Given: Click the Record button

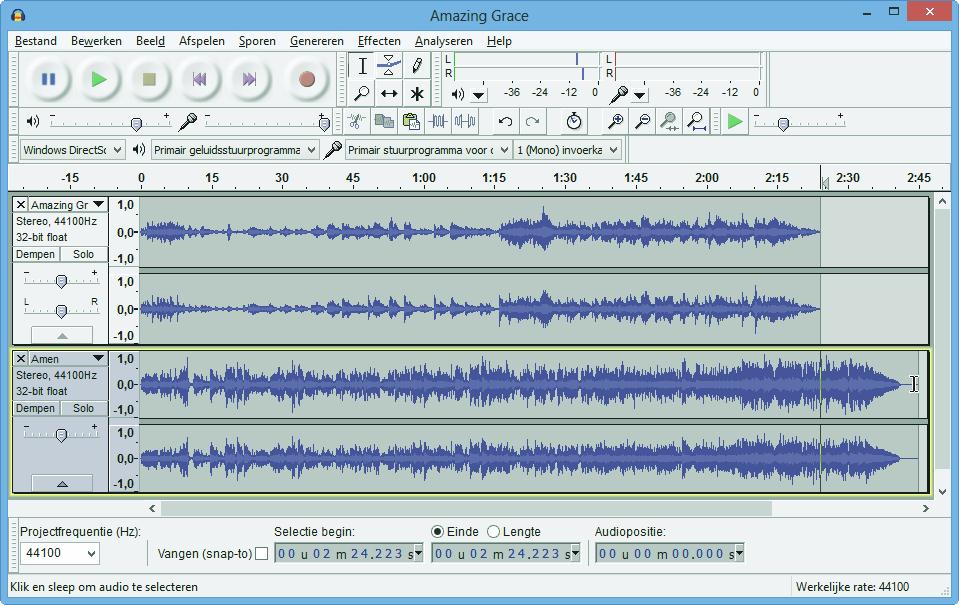Looking at the screenshot, I should 307,79.
